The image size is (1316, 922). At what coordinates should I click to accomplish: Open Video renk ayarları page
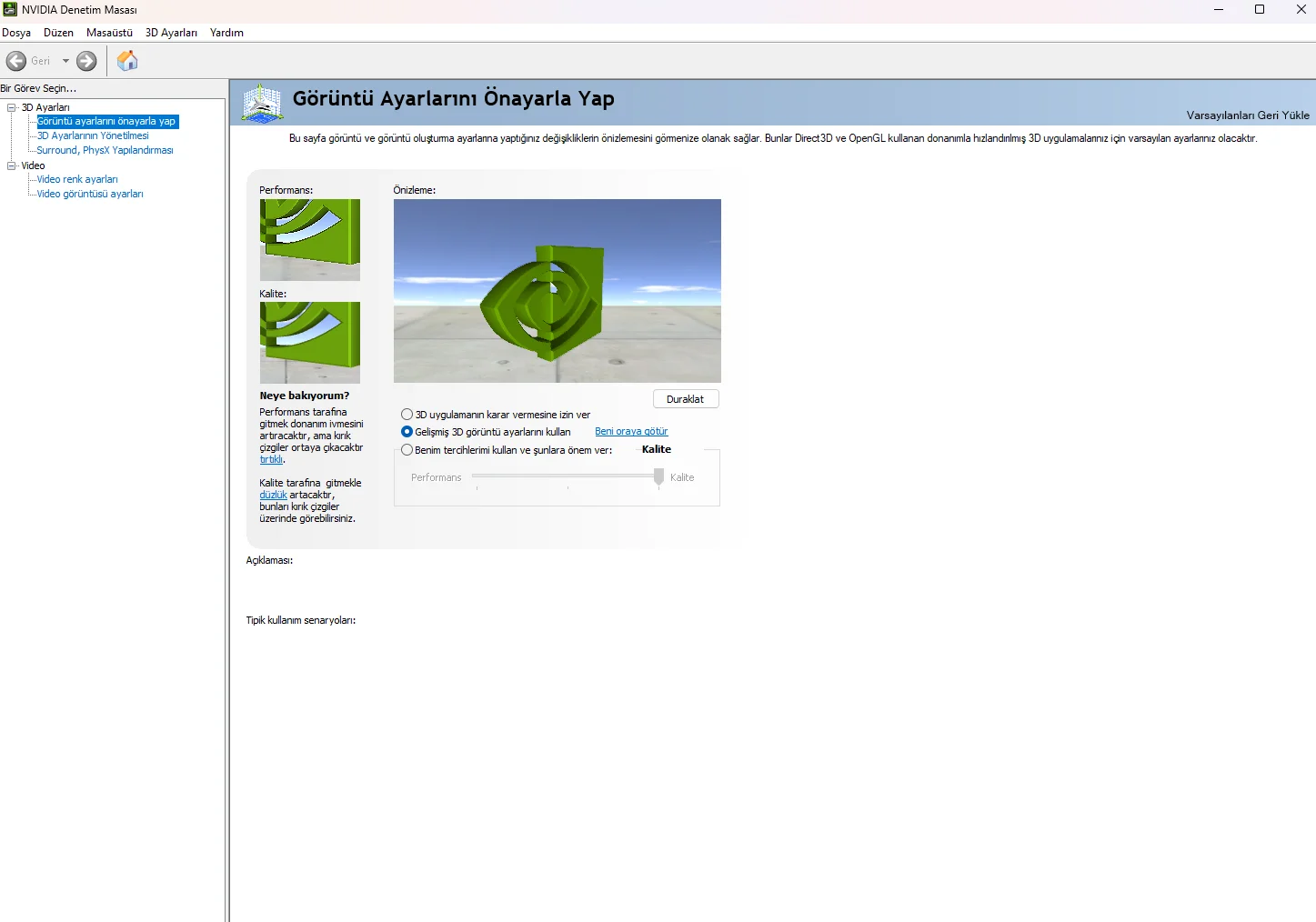click(77, 179)
